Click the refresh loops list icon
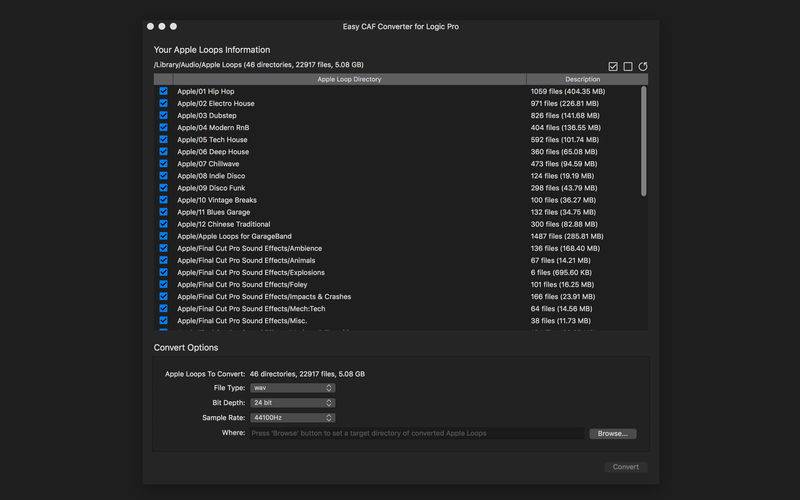 pos(643,66)
